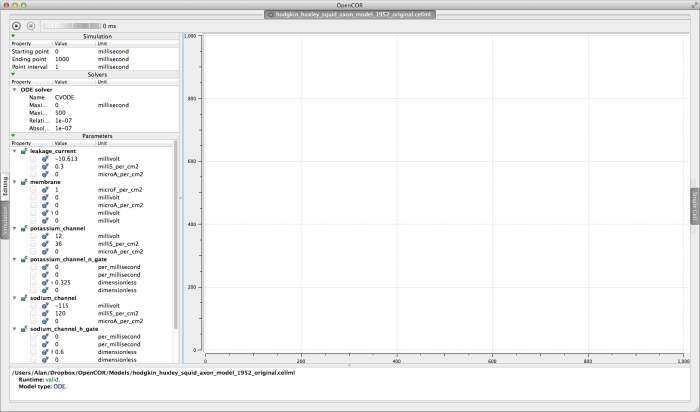Tick the 36 milliS_per_cm2 parameter checkbox
The image size is (700, 412).
pyautogui.click(x=33, y=243)
